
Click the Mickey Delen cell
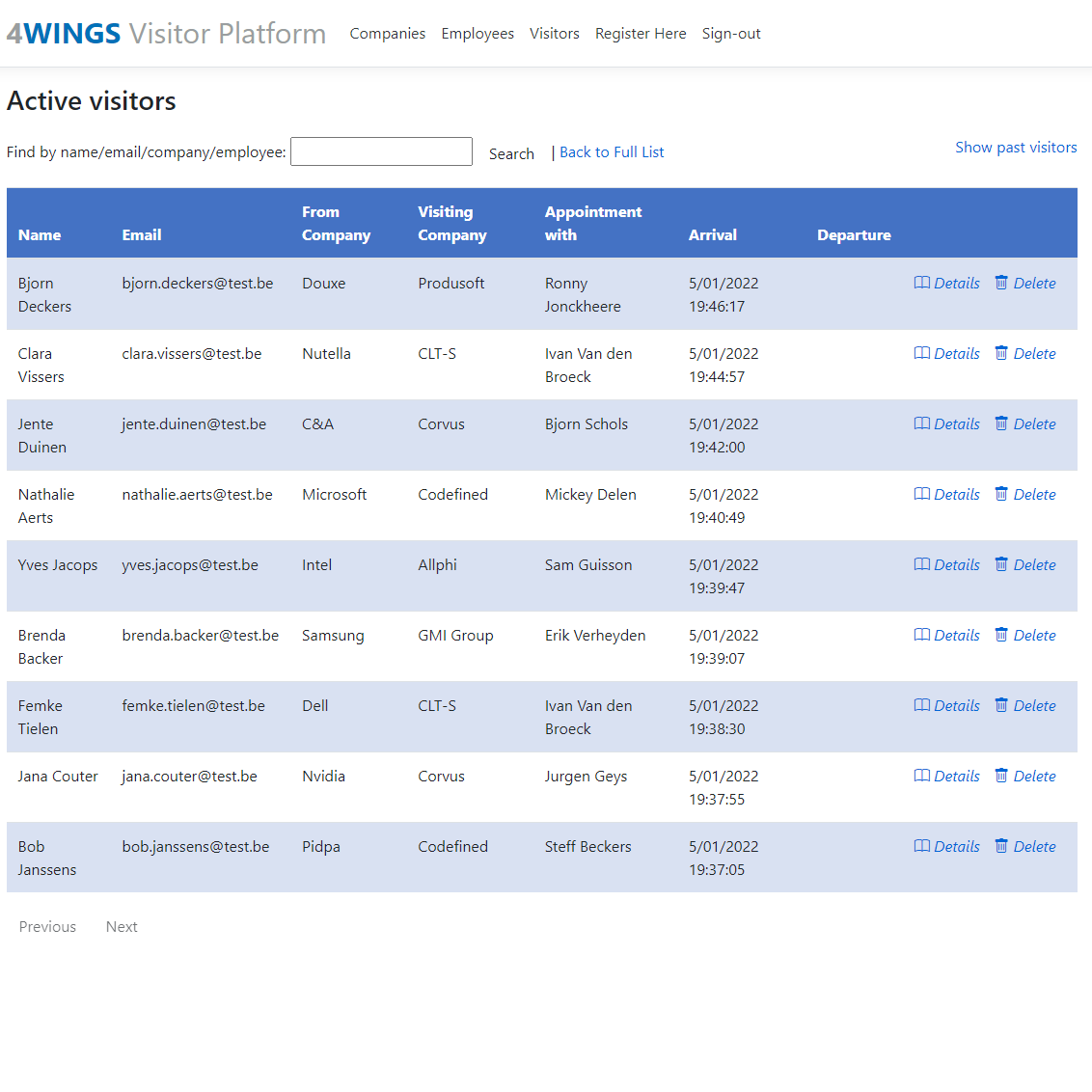589,494
